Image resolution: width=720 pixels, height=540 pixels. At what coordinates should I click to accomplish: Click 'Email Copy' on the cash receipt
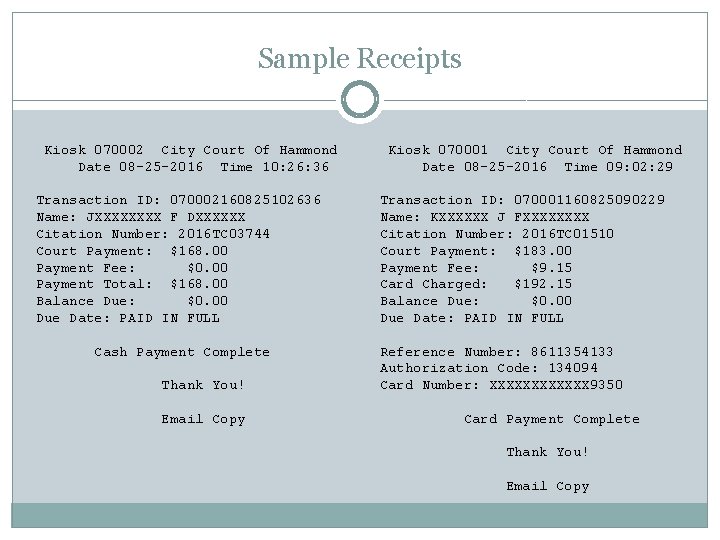pos(203,420)
